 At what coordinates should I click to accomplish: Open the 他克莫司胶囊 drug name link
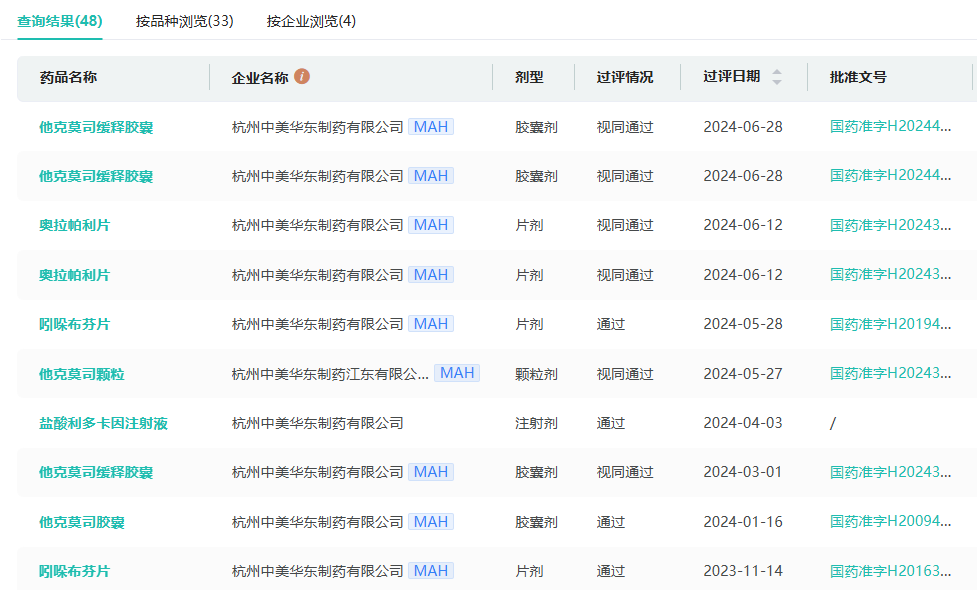point(82,522)
